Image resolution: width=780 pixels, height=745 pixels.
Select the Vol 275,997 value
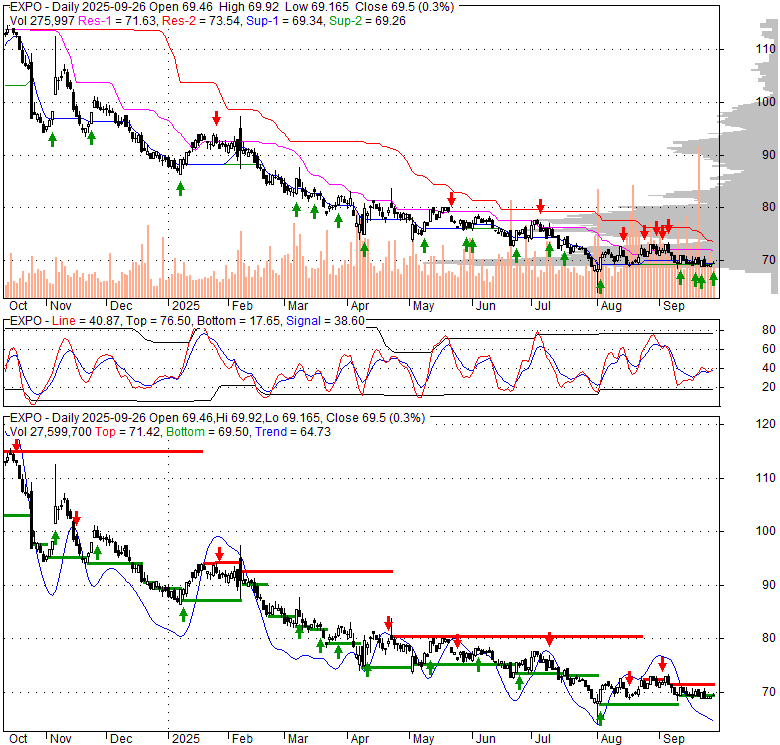[x=42, y=21]
